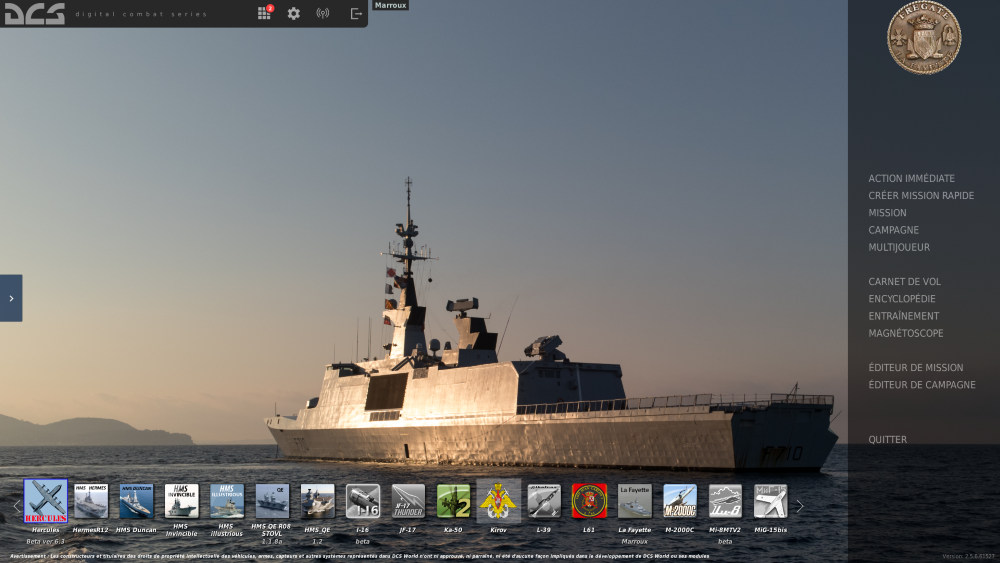
Task: Click the 'Marroux' label under La Fayette
Action: [634, 542]
